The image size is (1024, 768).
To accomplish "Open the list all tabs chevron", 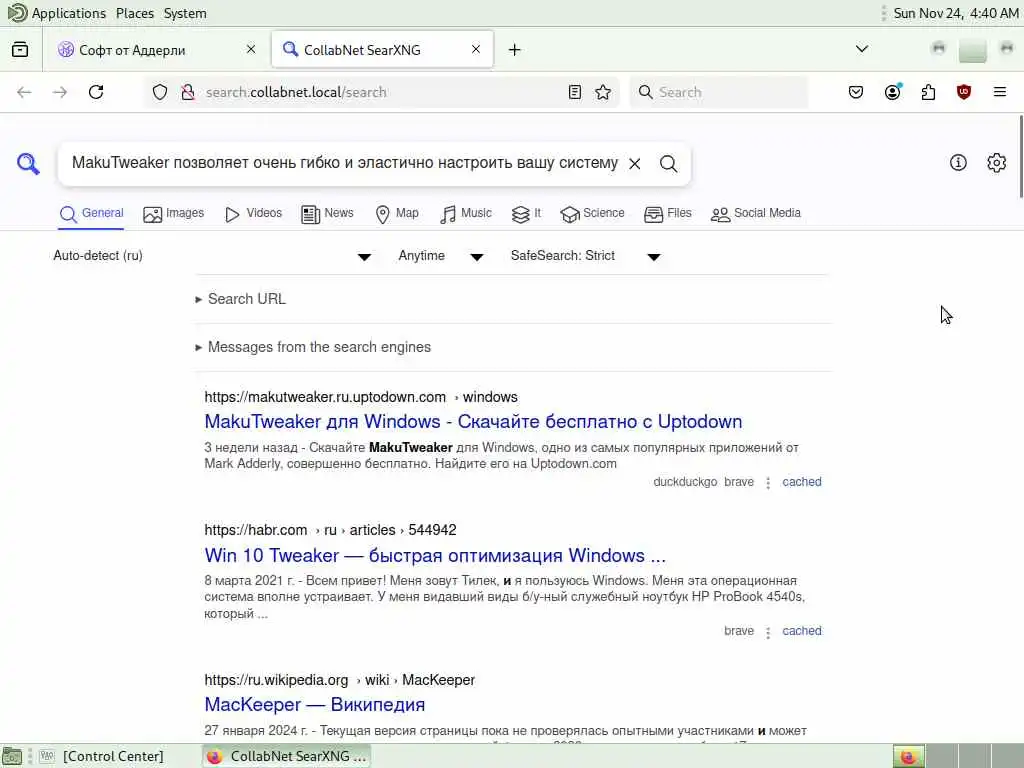I will [x=862, y=49].
